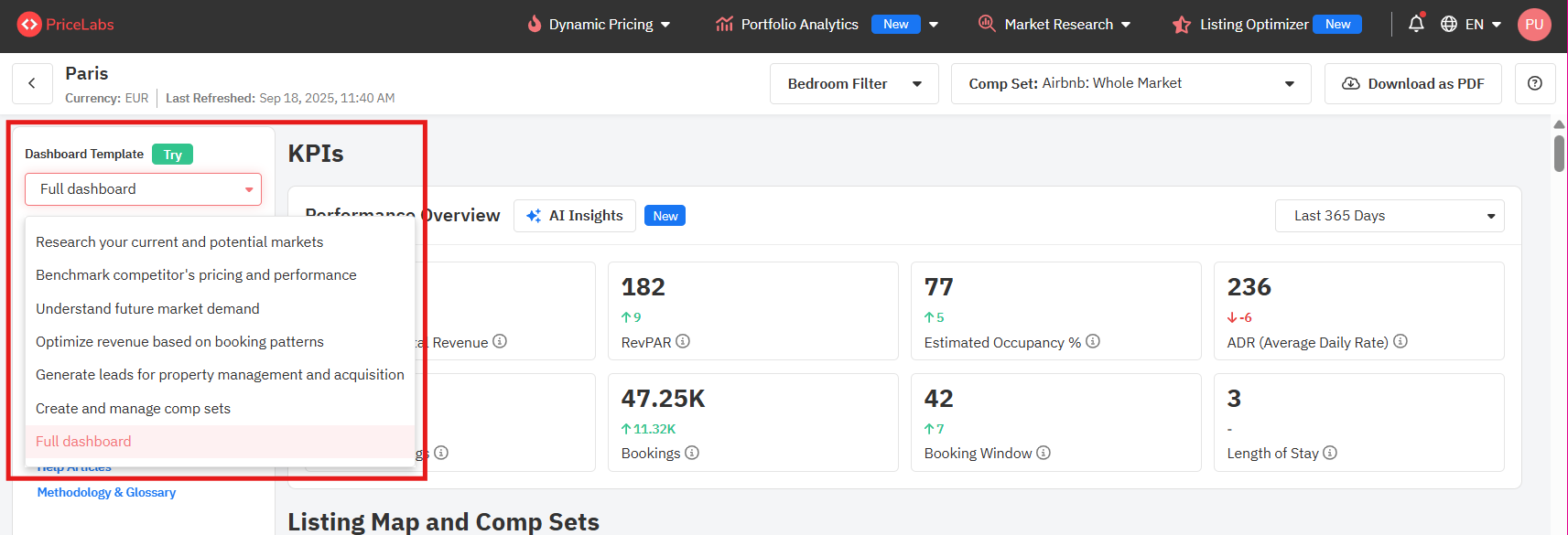Select Understand future market demand option
The image size is (1568, 535).
147,309
